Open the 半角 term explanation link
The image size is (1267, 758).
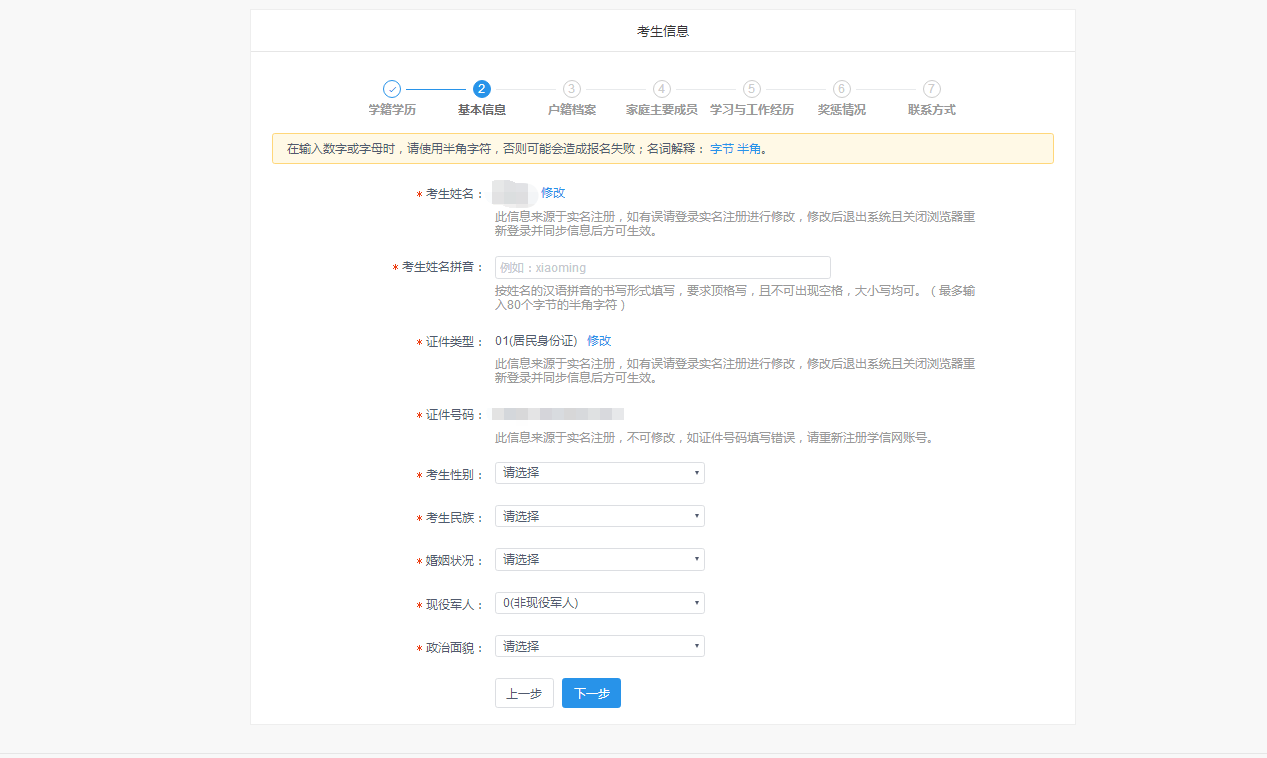tap(749, 149)
